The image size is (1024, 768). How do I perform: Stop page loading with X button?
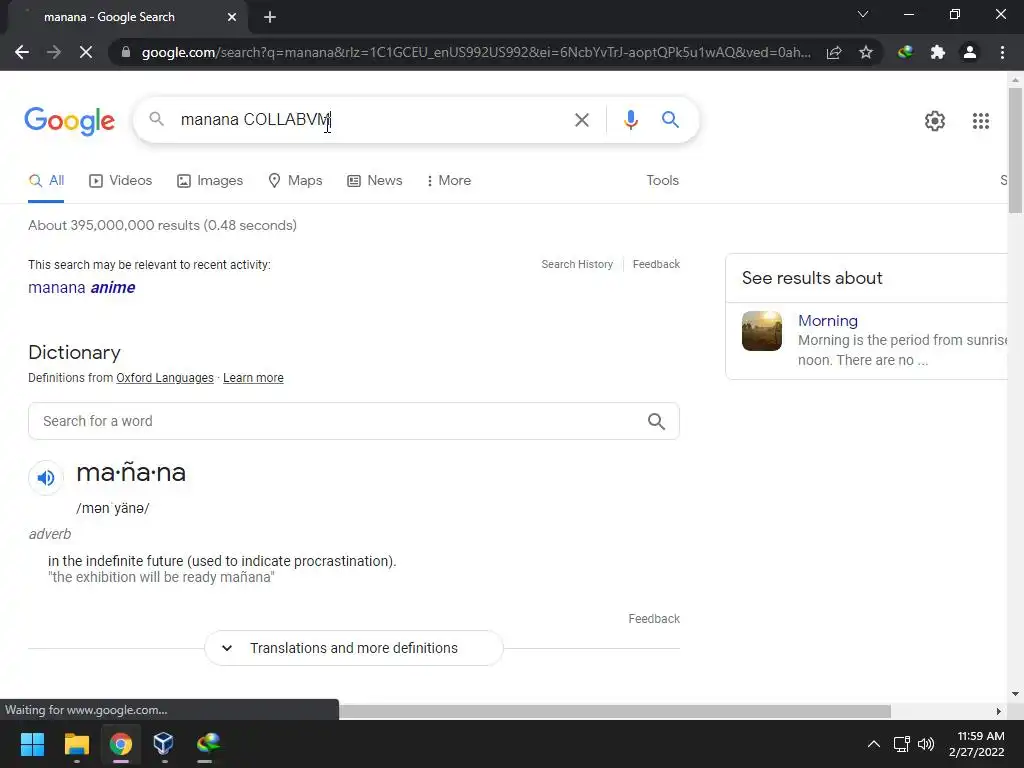[86, 52]
